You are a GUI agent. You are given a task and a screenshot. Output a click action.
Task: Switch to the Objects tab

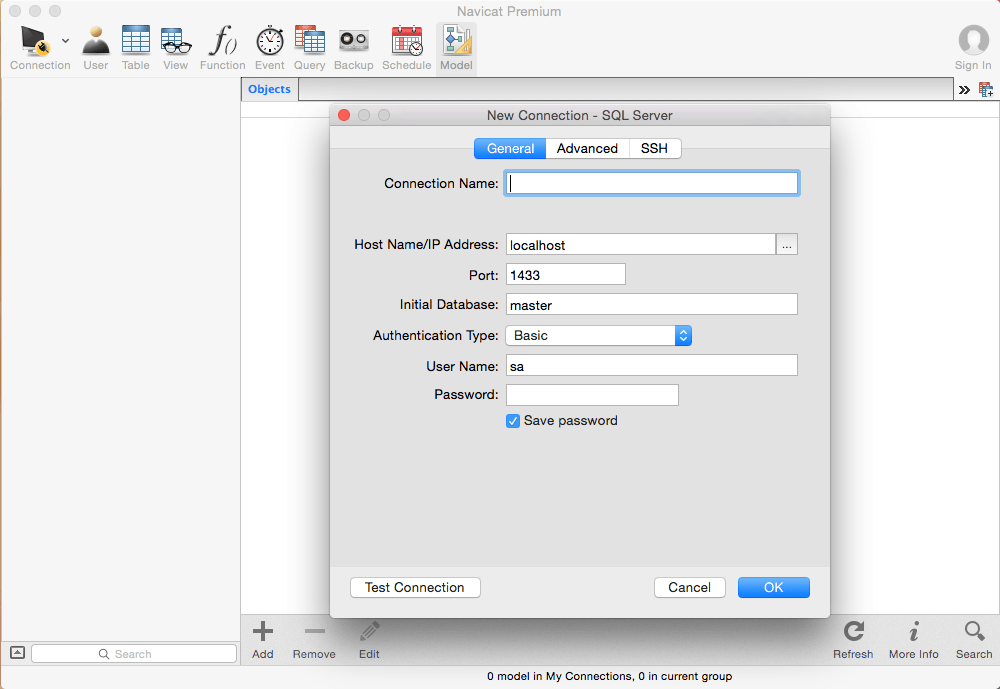click(x=269, y=89)
